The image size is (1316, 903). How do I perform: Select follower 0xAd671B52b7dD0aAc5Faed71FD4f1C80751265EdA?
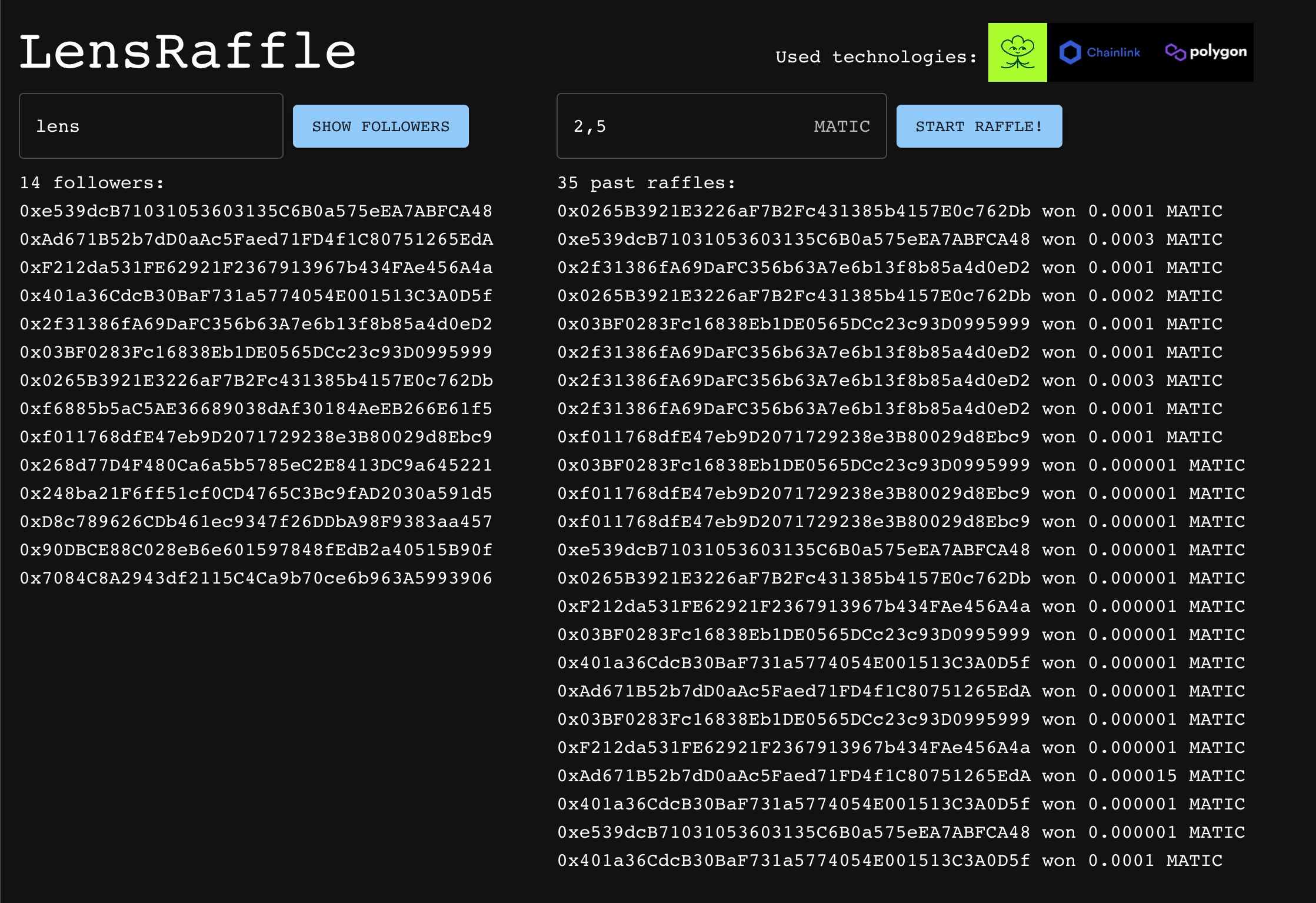pos(256,239)
